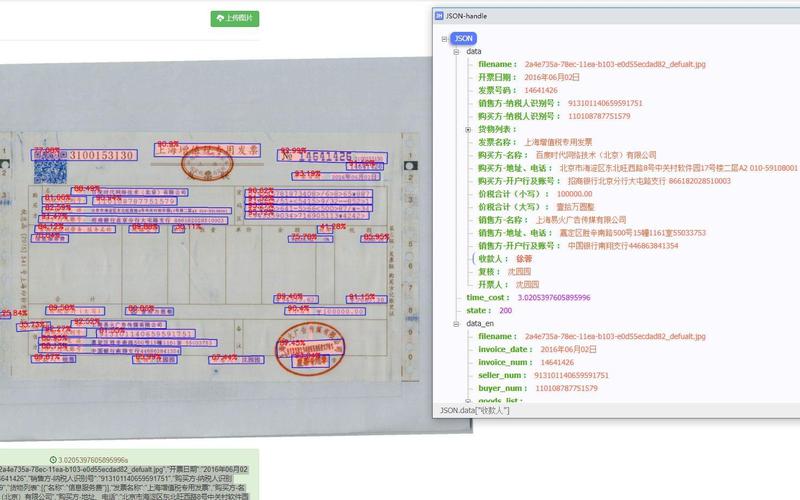
Task: Click the clock icon beside the elapsed time
Action: point(53,460)
